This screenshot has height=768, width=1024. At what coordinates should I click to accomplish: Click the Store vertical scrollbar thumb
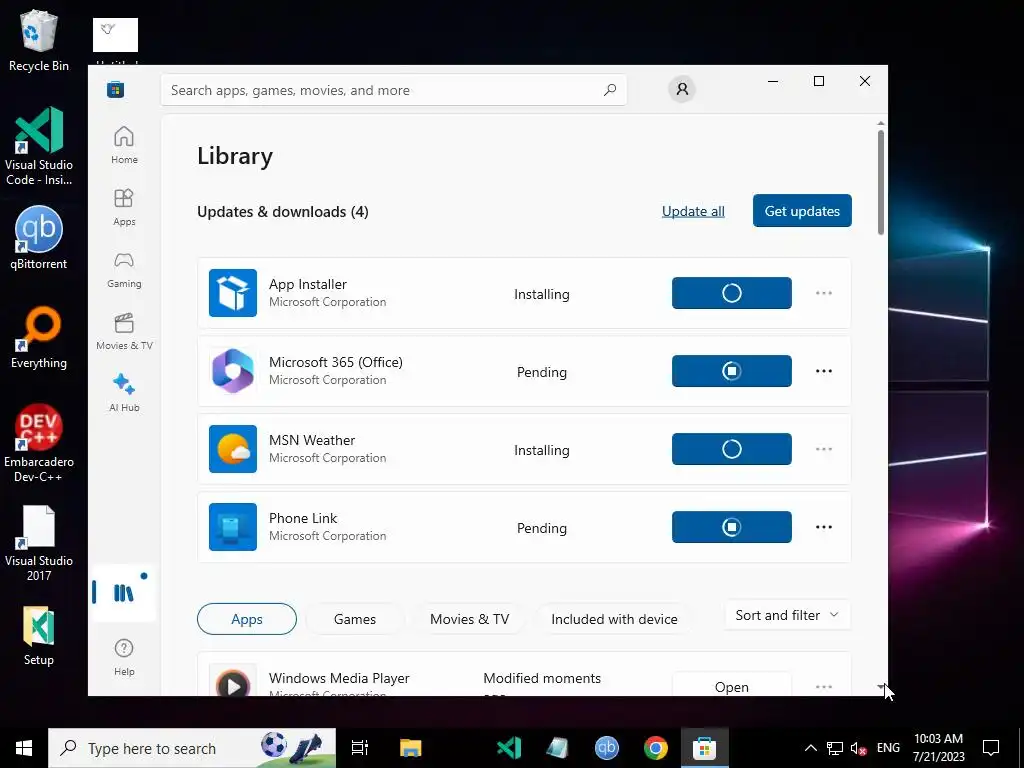(880, 182)
